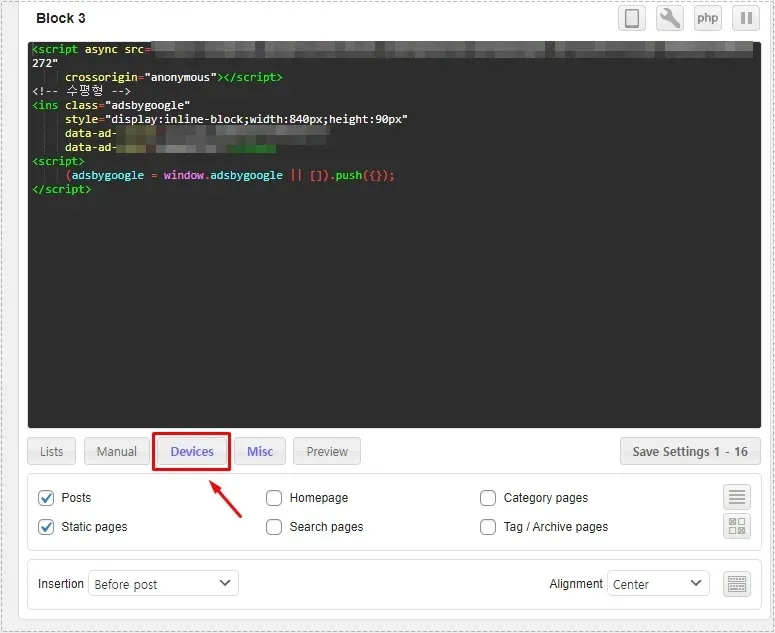Pause Block 3 with the pause icon
Viewport: 775px width, 633px height.
[746, 18]
